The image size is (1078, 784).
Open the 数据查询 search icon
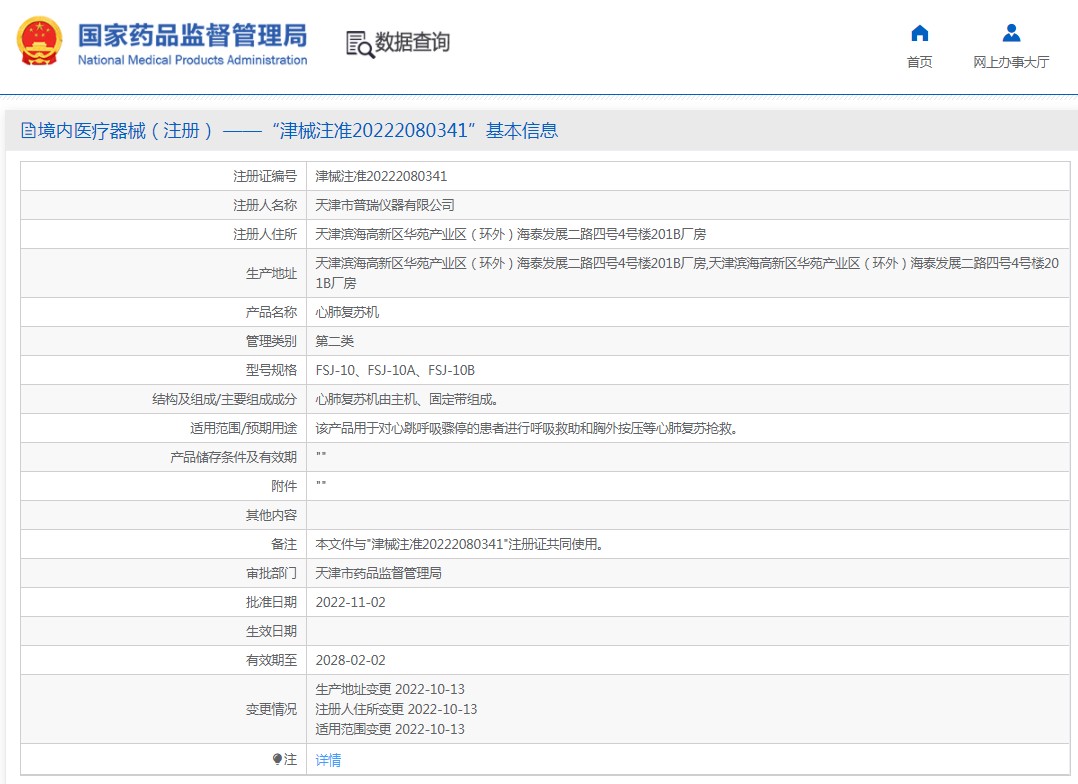(360, 44)
